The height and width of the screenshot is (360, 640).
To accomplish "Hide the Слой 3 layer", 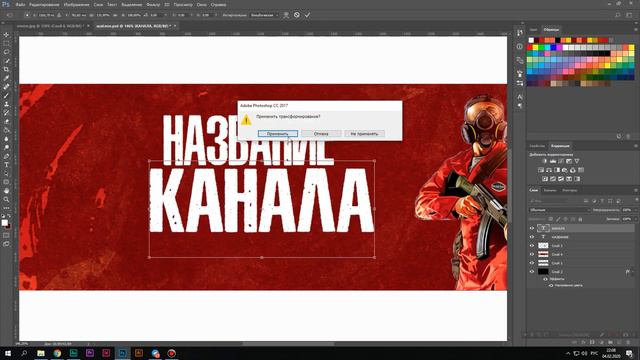I will 532,246.
